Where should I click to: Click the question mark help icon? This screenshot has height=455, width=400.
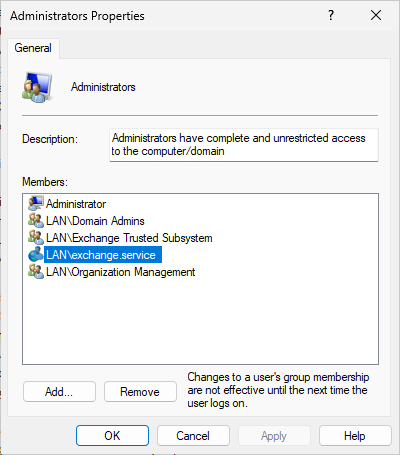pos(331,15)
